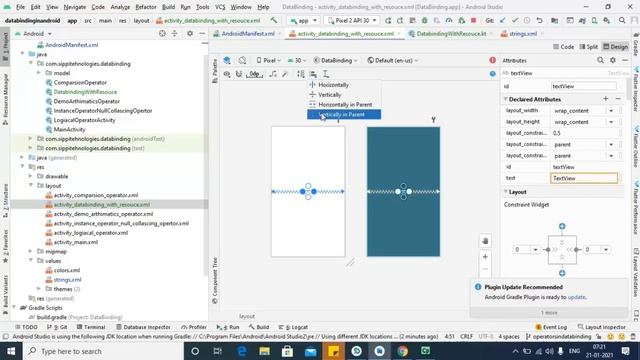The height and width of the screenshot is (360, 640).
Task: Click the infer constraints wand icon
Action: tap(285, 74)
